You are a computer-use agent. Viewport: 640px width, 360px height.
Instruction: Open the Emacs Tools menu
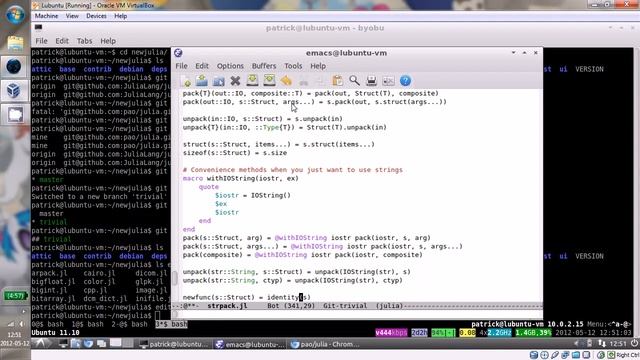[293, 66]
